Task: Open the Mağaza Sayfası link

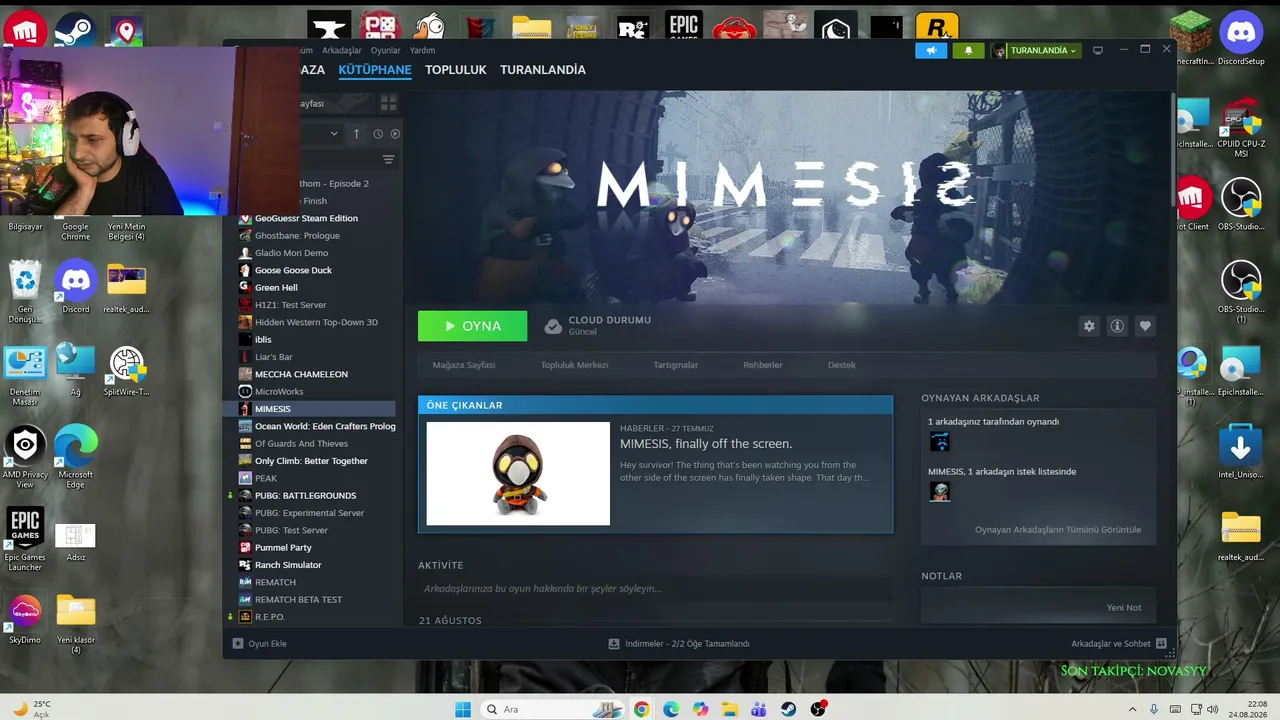Action: 464,365
